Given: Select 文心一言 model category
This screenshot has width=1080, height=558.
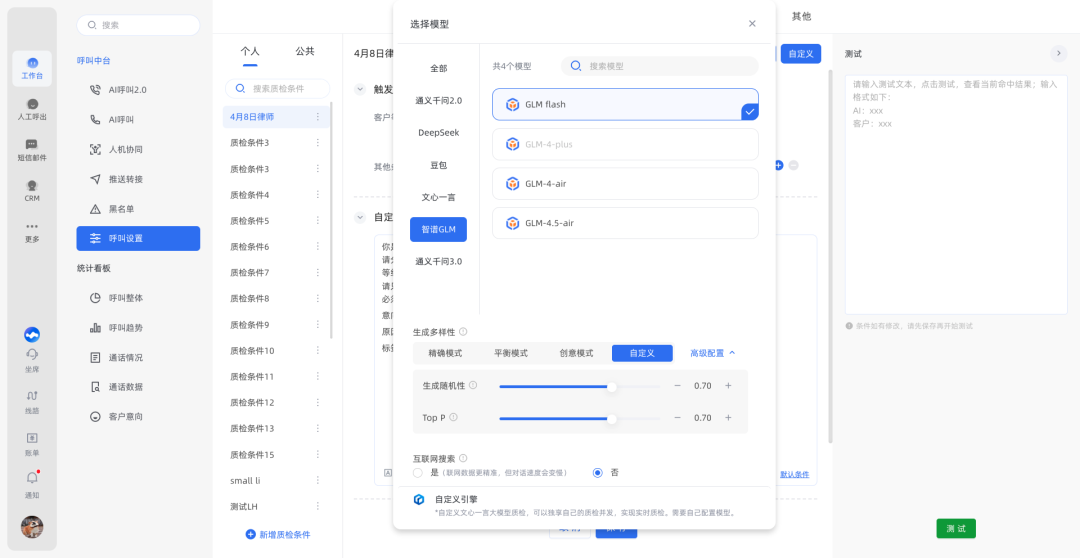Looking at the screenshot, I should (x=438, y=197).
